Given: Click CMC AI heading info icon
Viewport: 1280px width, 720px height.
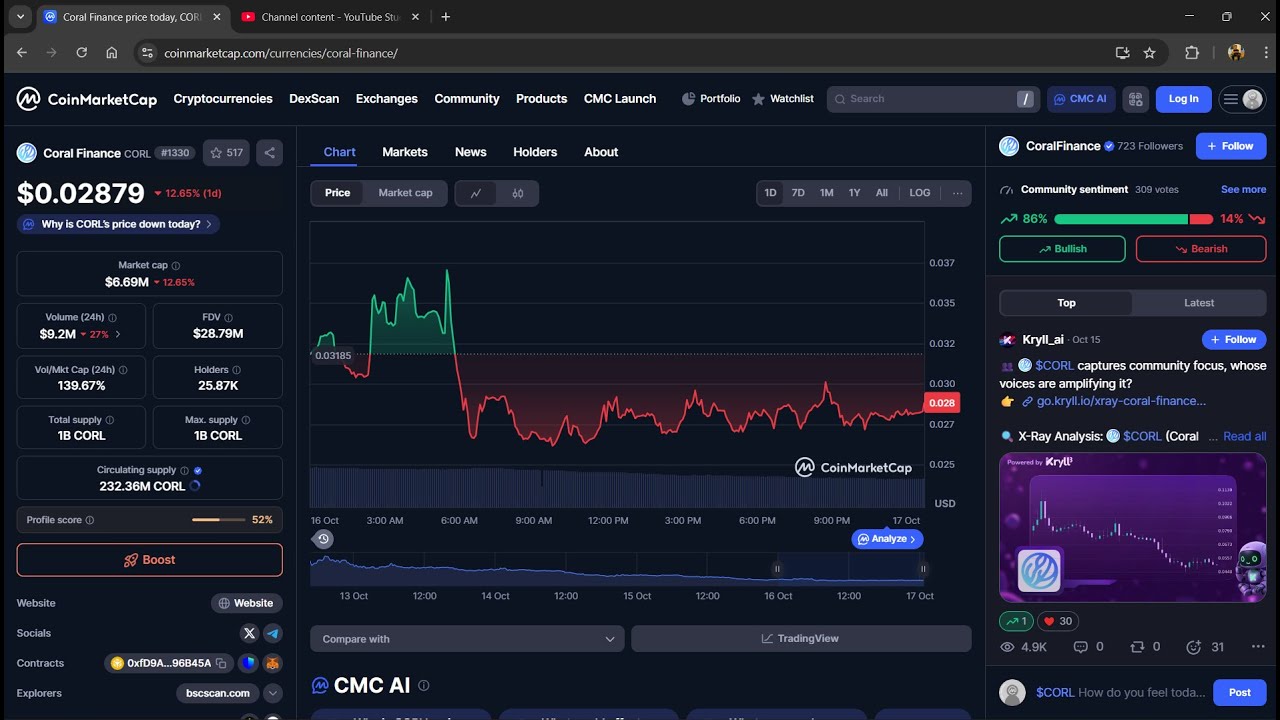Looking at the screenshot, I should pos(424,686).
